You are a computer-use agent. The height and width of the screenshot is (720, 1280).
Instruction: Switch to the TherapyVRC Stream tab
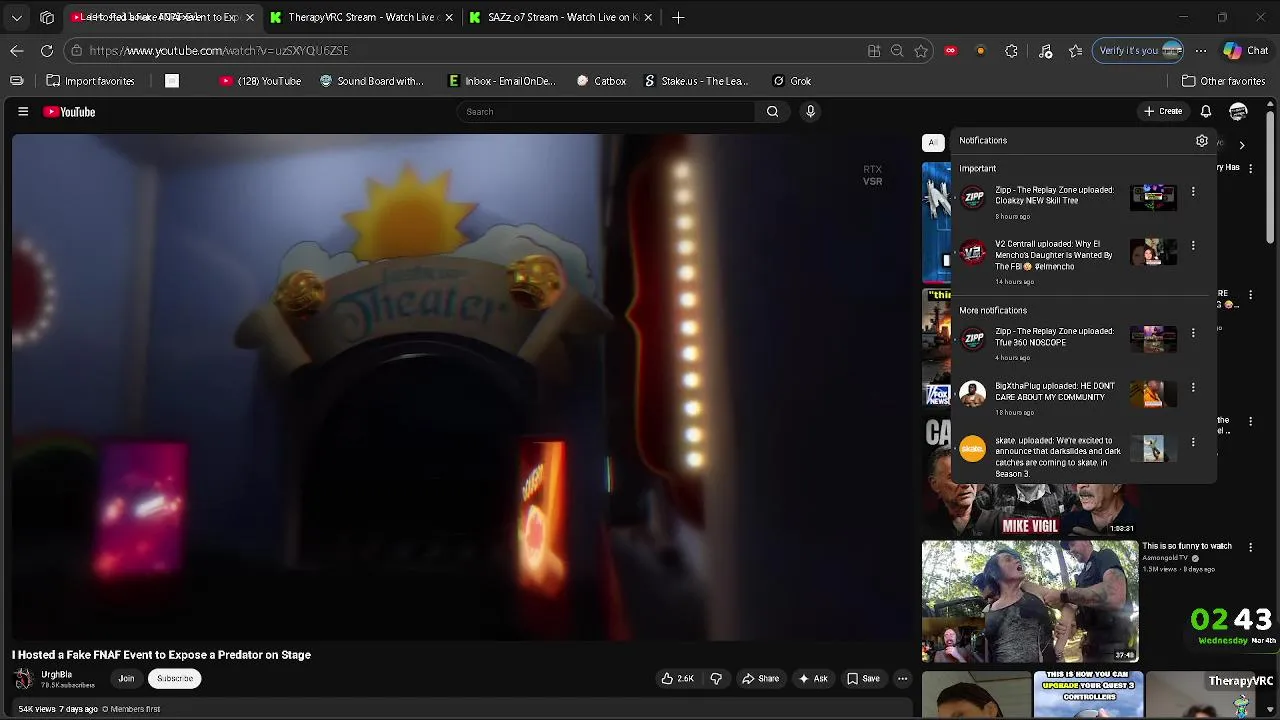[362, 17]
